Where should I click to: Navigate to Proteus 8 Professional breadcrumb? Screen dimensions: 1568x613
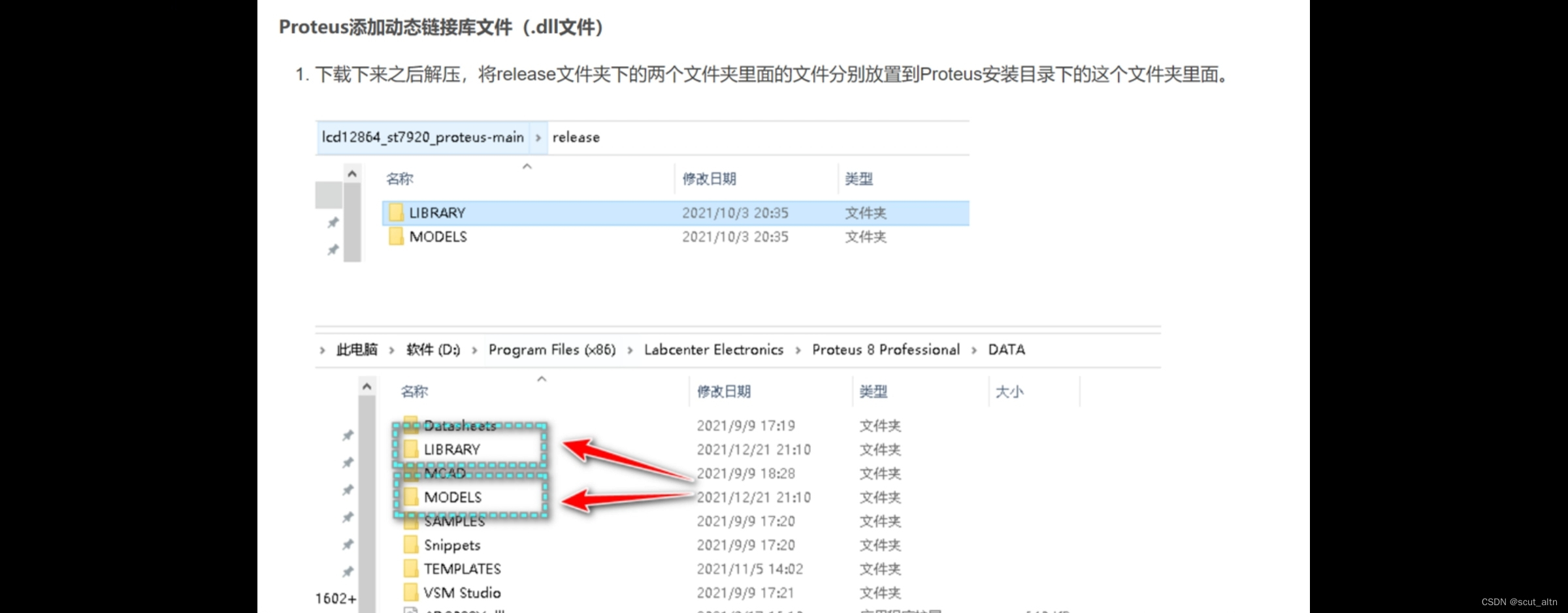click(x=886, y=349)
